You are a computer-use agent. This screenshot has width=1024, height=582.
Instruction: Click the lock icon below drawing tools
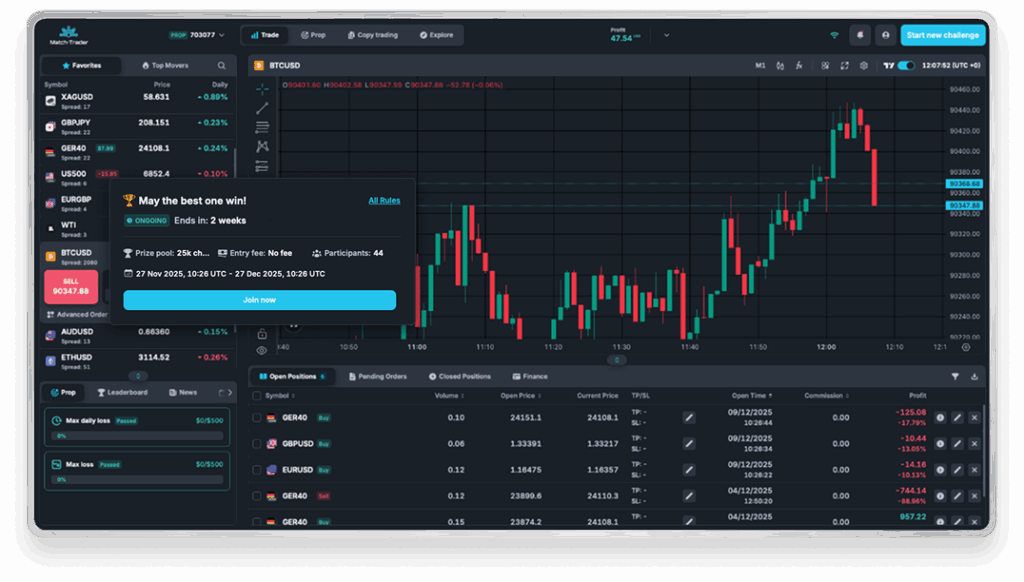pyautogui.click(x=262, y=334)
